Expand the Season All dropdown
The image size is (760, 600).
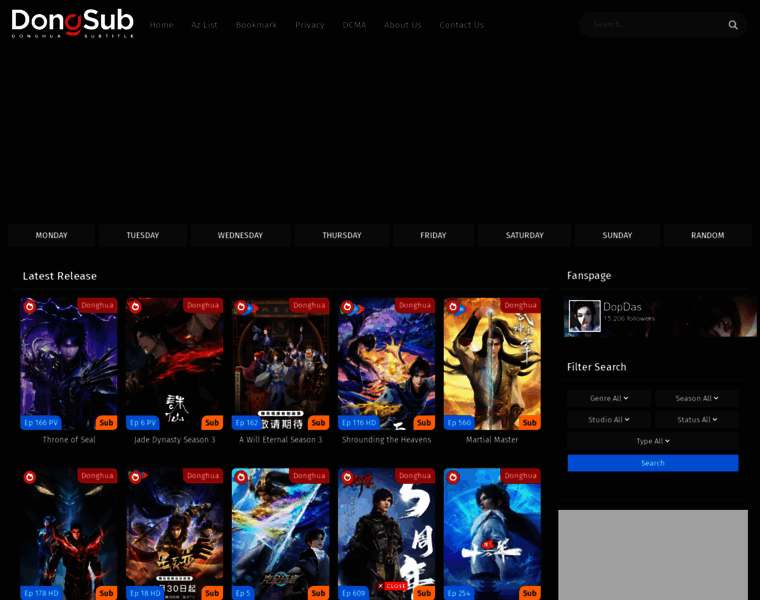coord(697,398)
